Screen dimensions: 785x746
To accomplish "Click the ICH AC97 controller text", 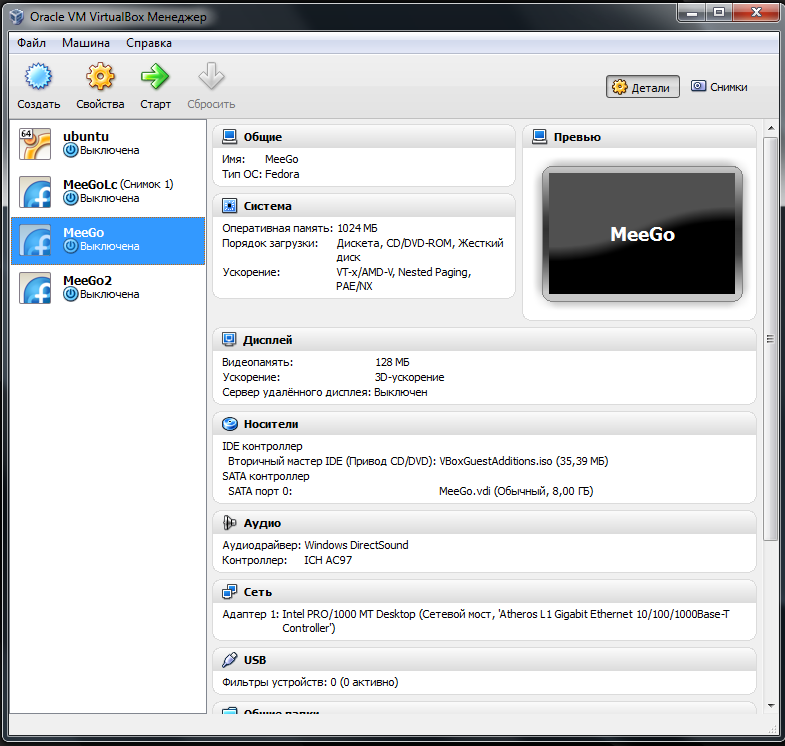I will pyautogui.click(x=328, y=560).
